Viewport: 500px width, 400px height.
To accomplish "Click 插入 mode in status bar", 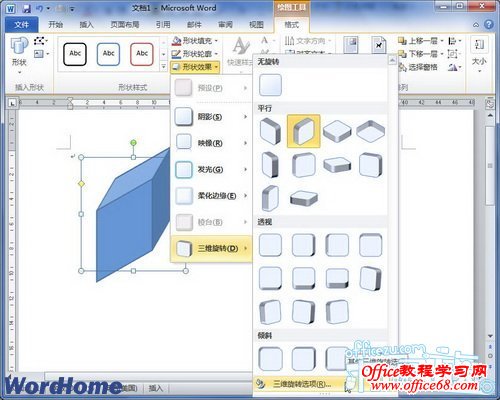I will (155, 388).
